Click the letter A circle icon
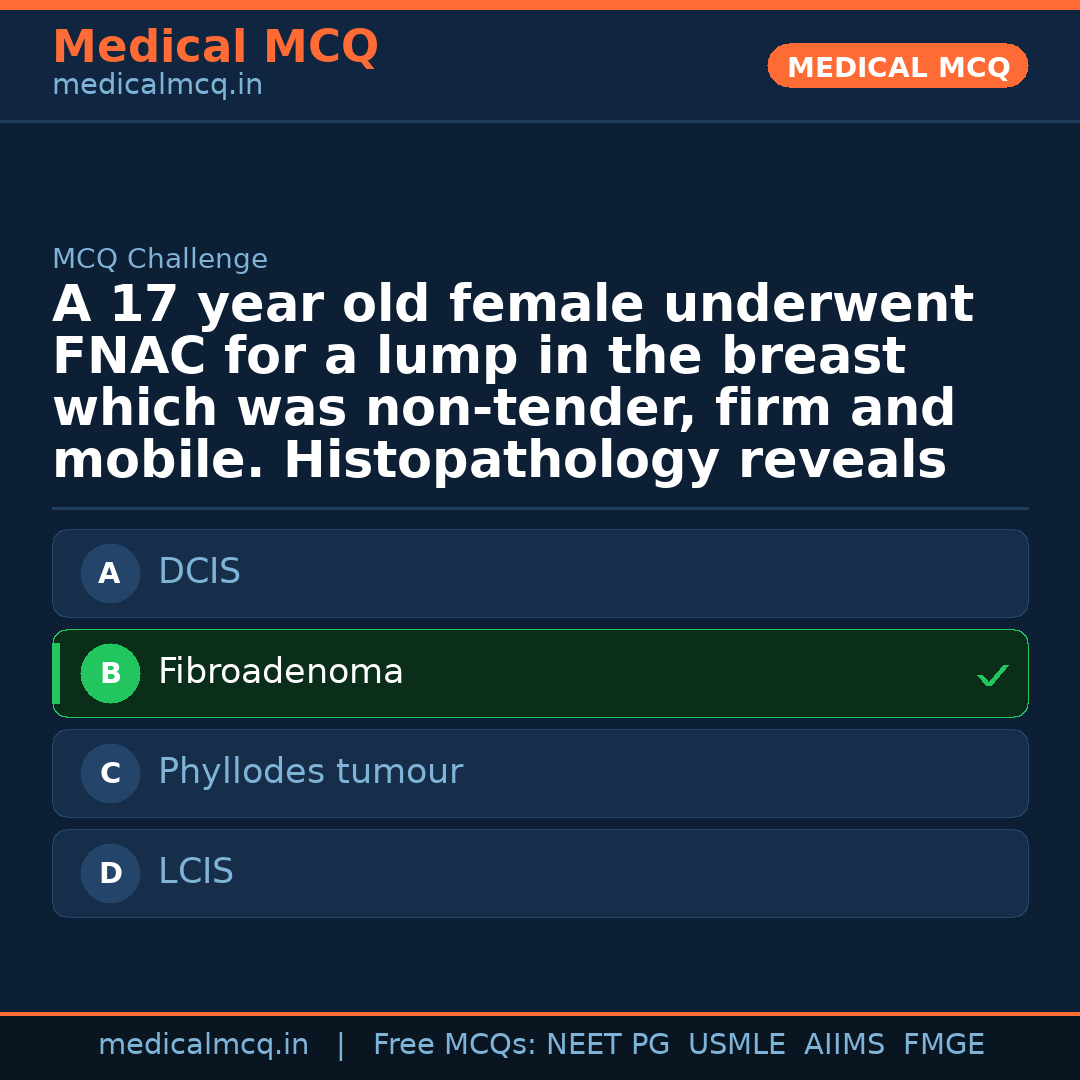Screen dimensions: 1080x1080 [110, 574]
